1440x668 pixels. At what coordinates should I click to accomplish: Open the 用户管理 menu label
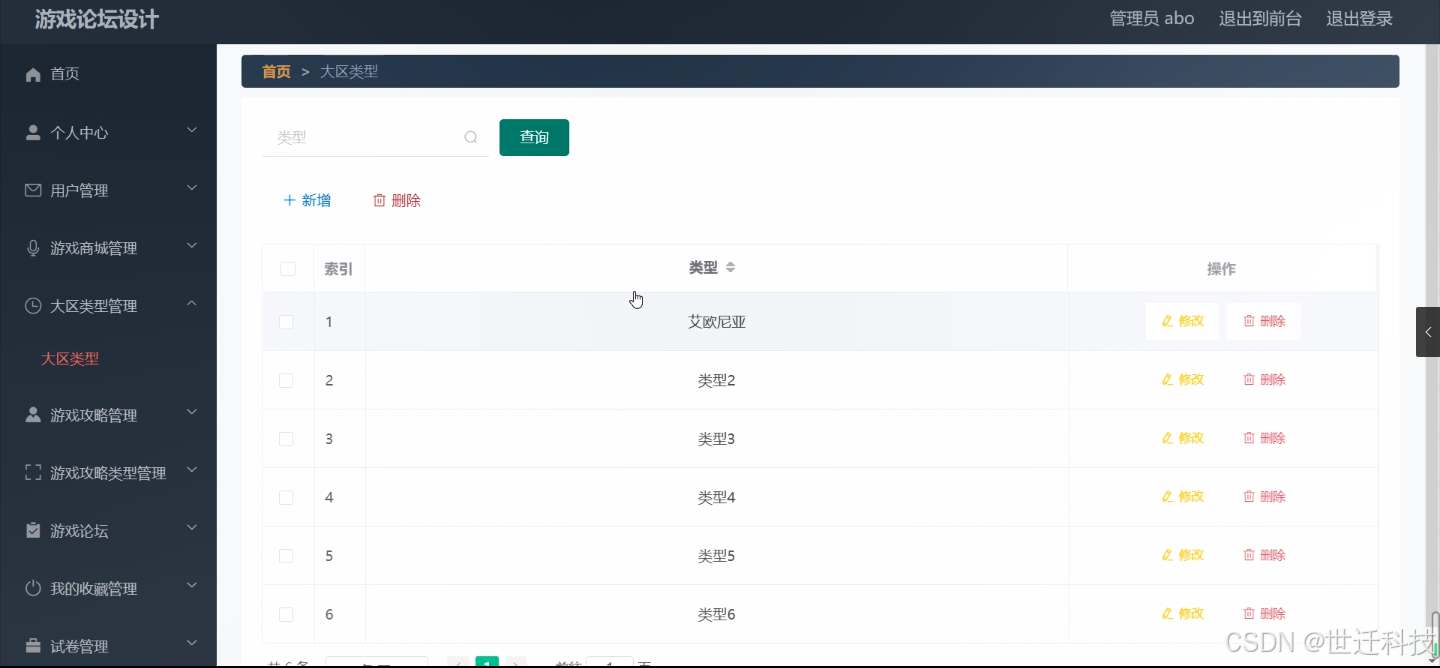click(x=80, y=191)
